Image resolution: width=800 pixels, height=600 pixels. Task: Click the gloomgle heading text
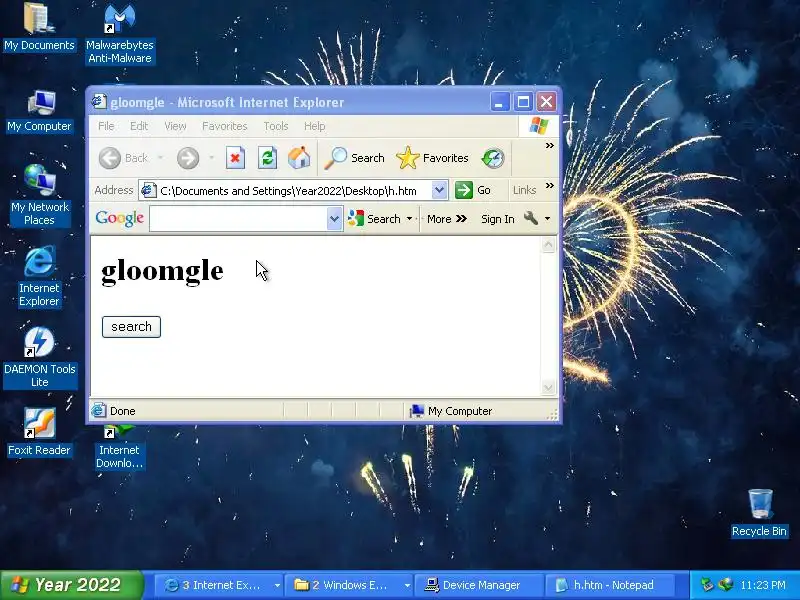pos(162,271)
